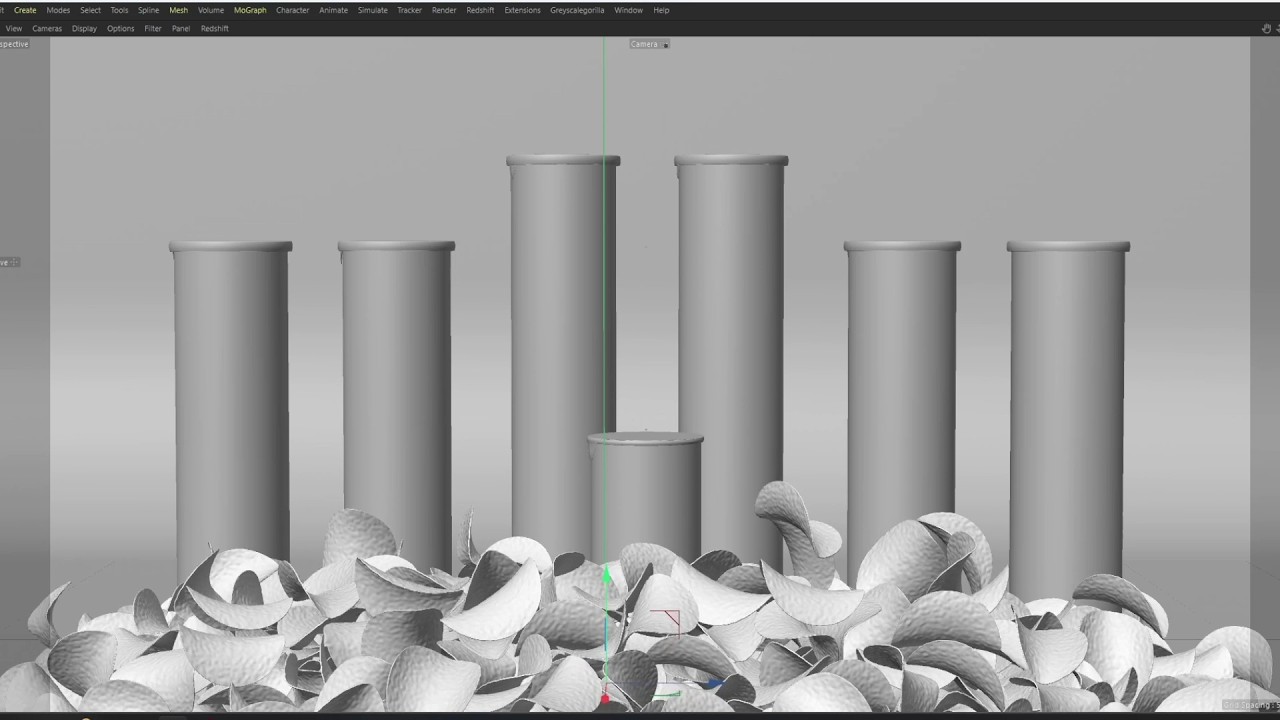Open the viewport Redshift menu

pos(215,29)
